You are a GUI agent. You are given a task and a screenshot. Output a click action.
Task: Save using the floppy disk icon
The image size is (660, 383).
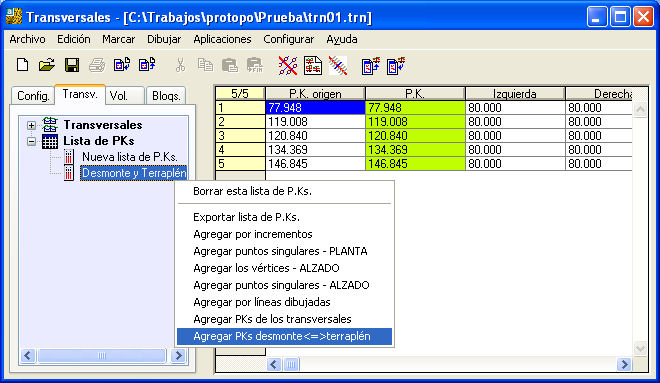[x=72, y=65]
